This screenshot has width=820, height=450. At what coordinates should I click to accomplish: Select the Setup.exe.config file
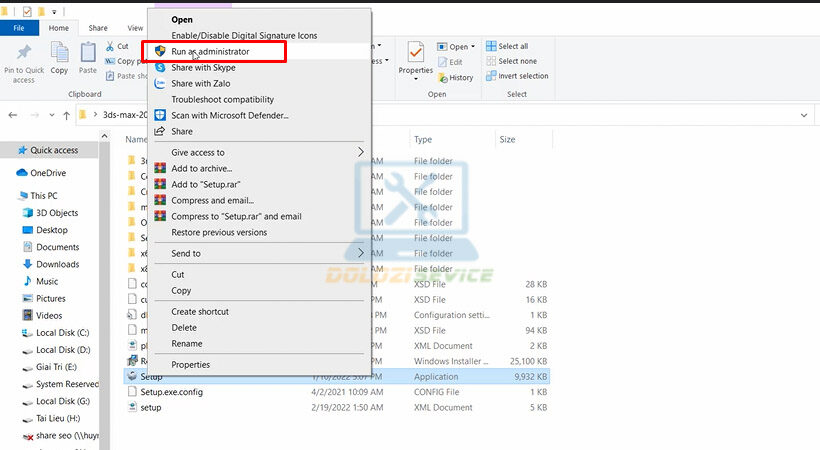336,392
